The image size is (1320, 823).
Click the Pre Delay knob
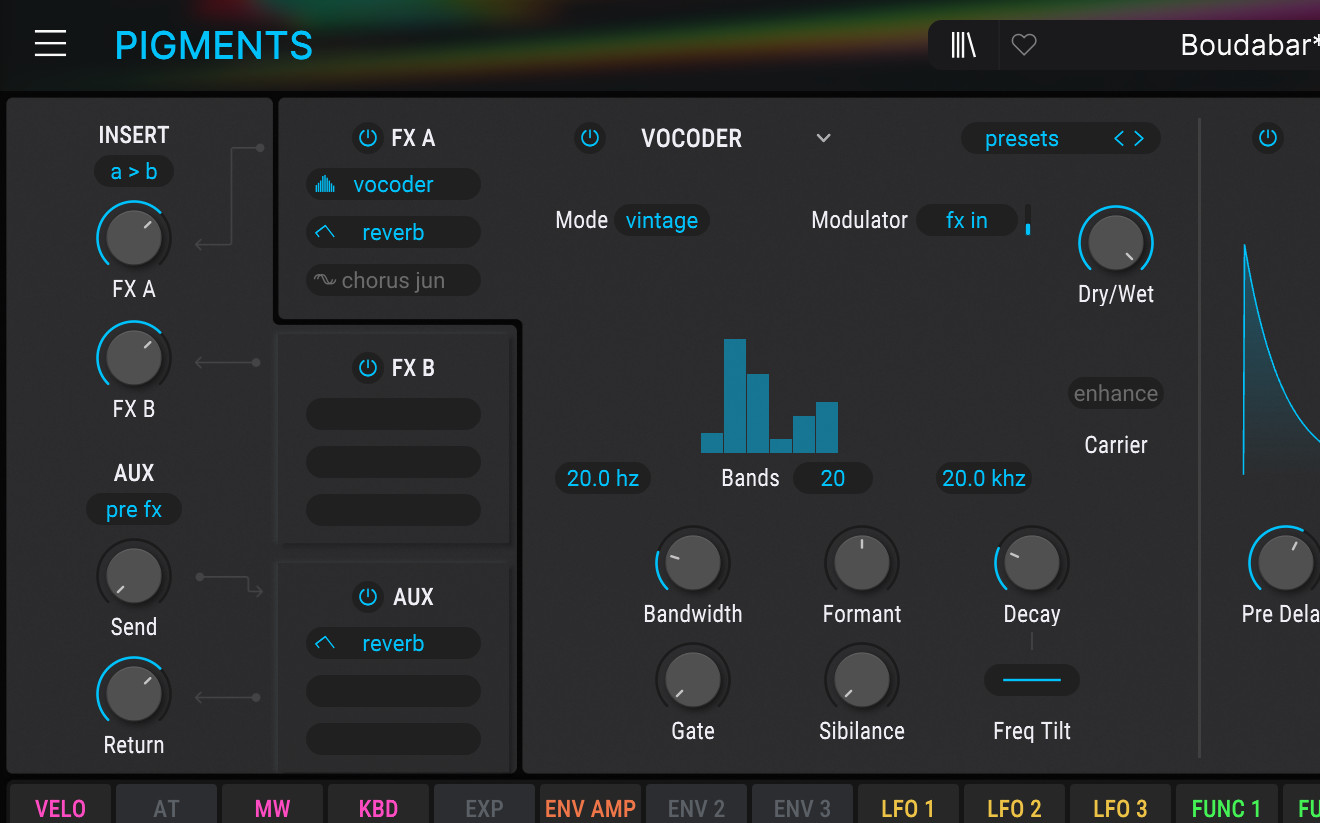1286,563
